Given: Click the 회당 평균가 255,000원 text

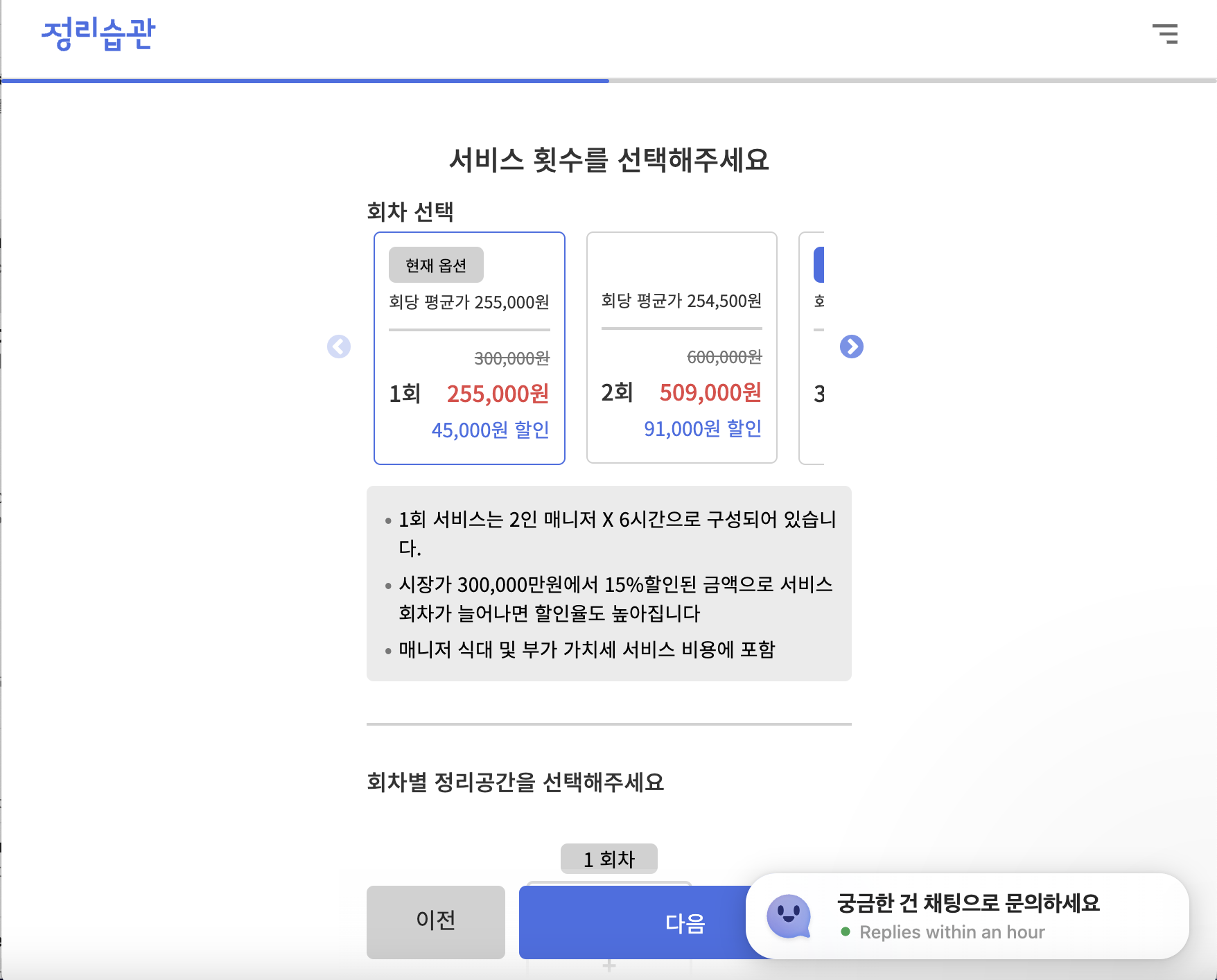Looking at the screenshot, I should point(469,302).
